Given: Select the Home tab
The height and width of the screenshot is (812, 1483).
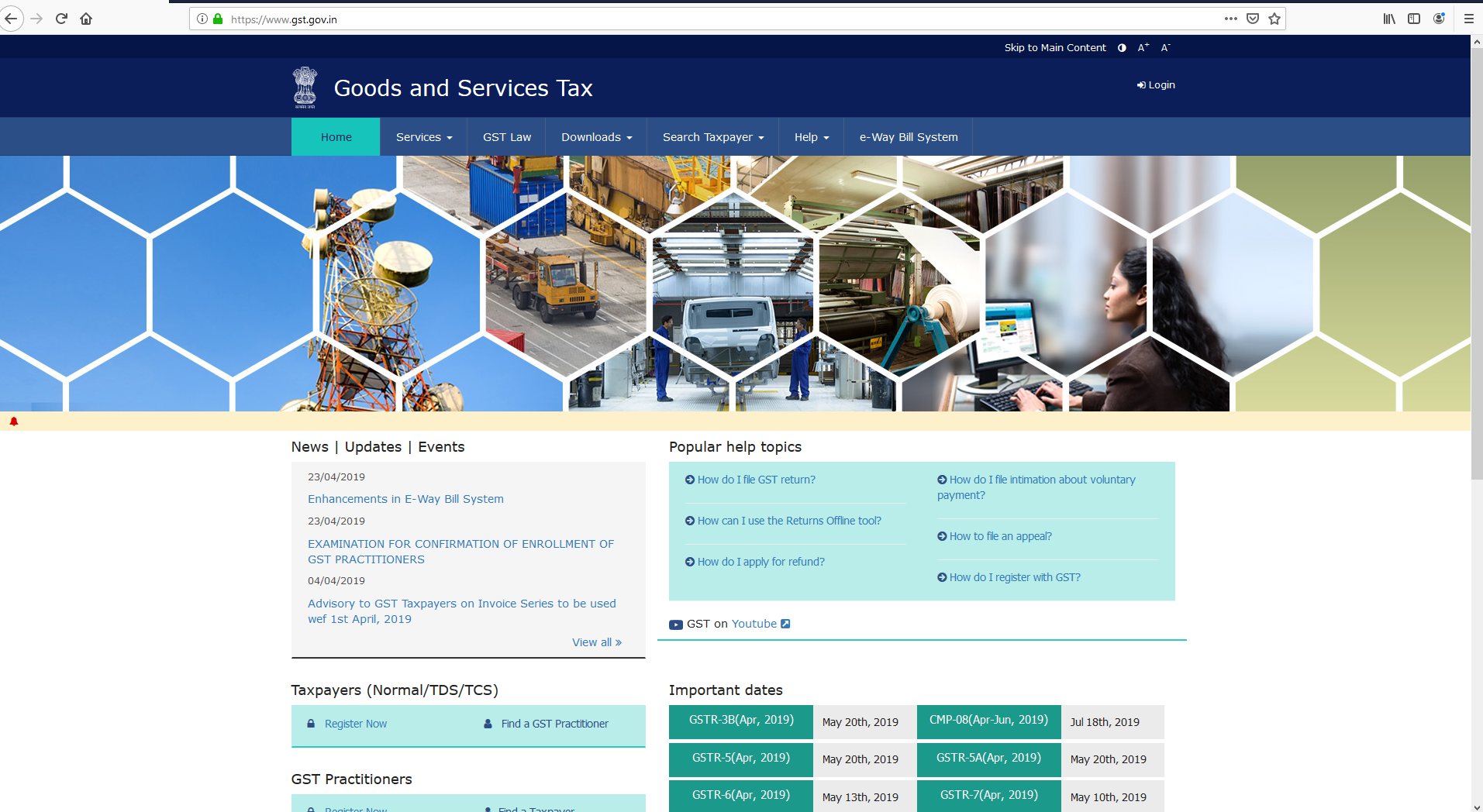Looking at the screenshot, I should 336,137.
